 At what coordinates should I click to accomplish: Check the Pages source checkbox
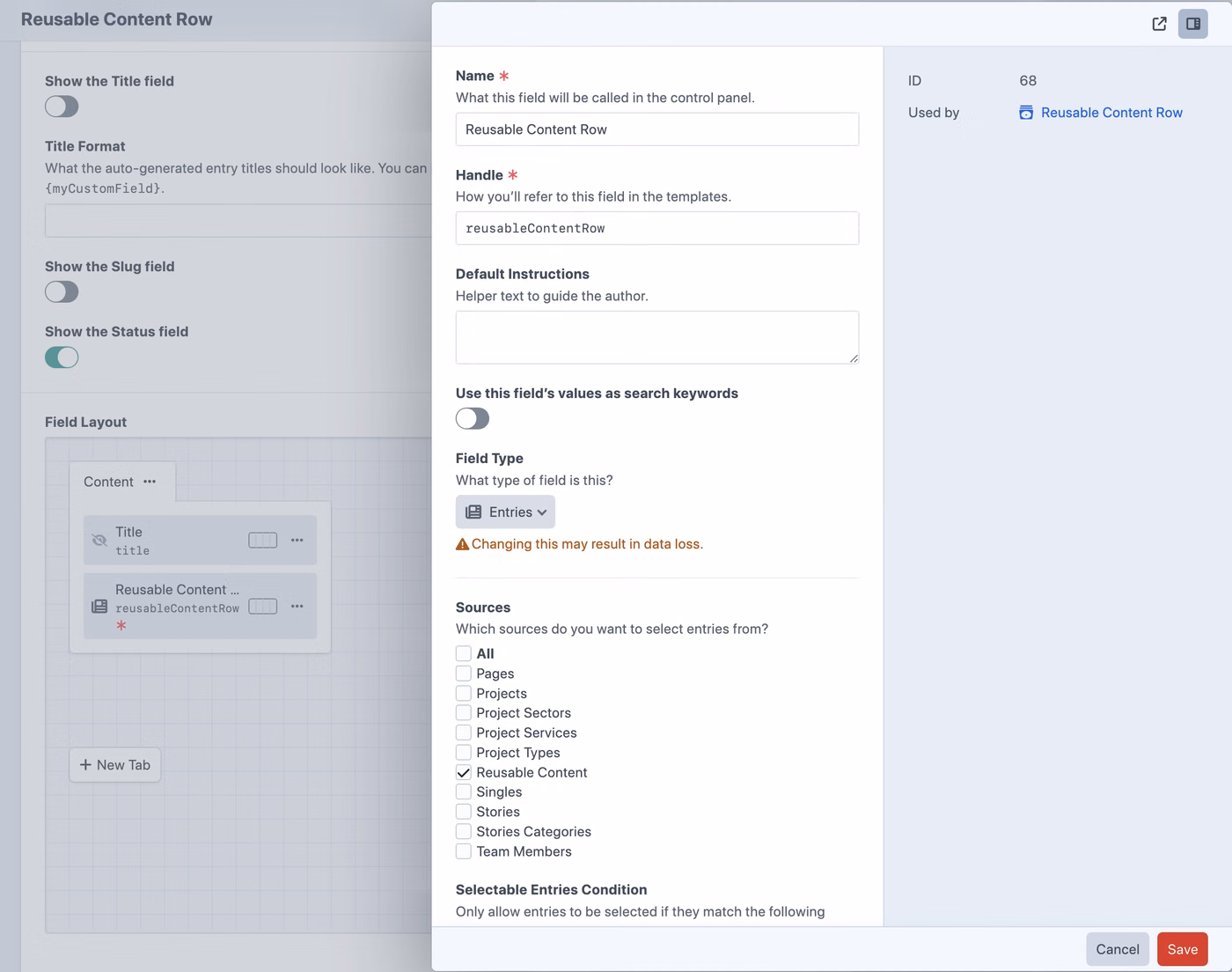(x=464, y=674)
